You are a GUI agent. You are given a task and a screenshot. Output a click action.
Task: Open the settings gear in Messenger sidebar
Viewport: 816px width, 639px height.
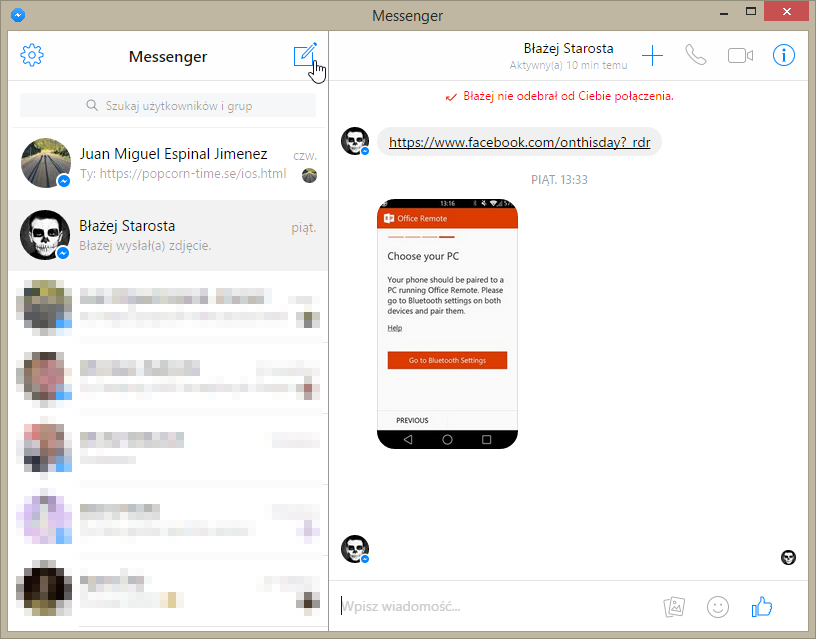click(32, 55)
